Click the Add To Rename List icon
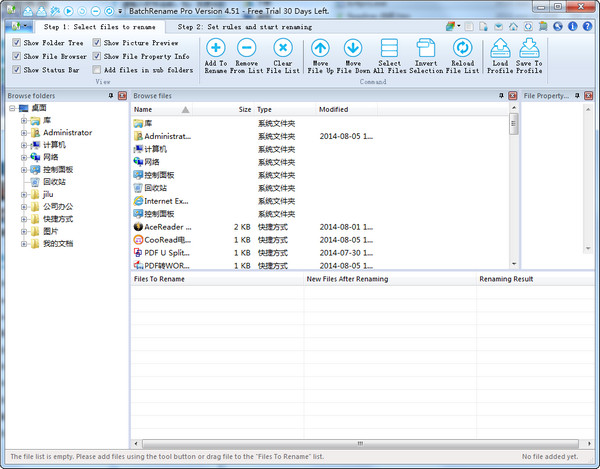 [216, 48]
